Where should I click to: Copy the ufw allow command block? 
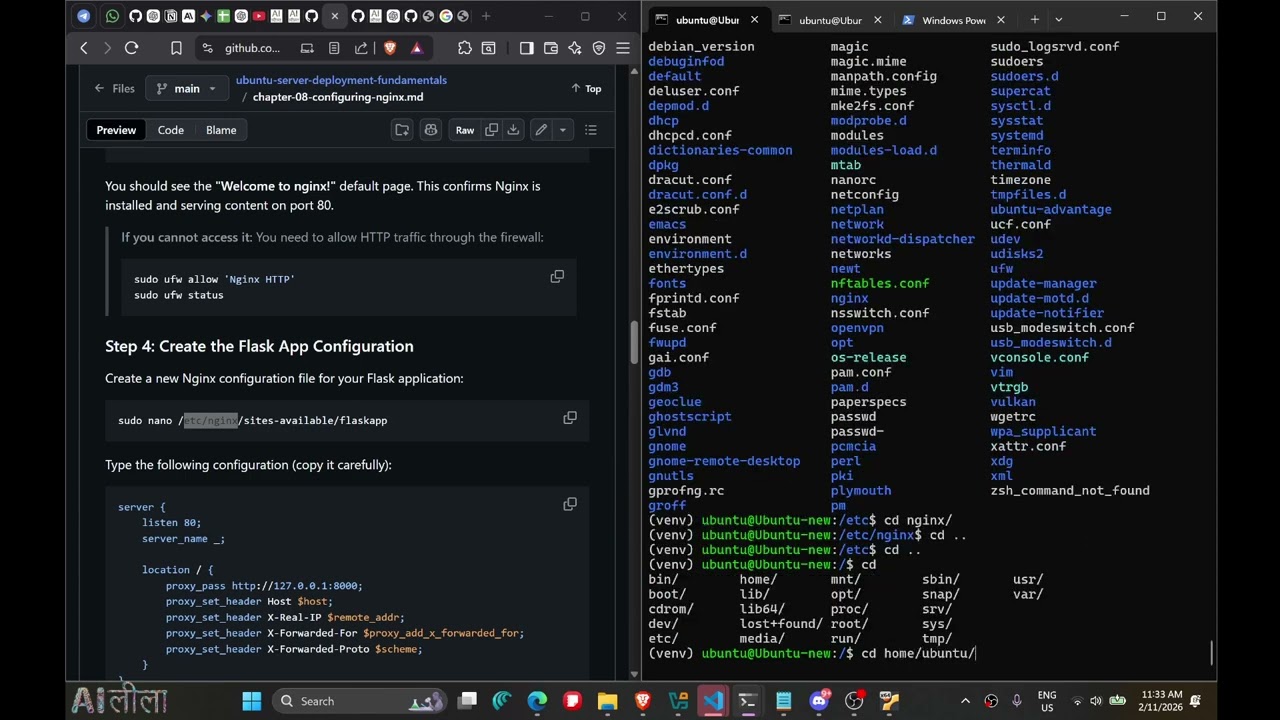pyautogui.click(x=557, y=277)
